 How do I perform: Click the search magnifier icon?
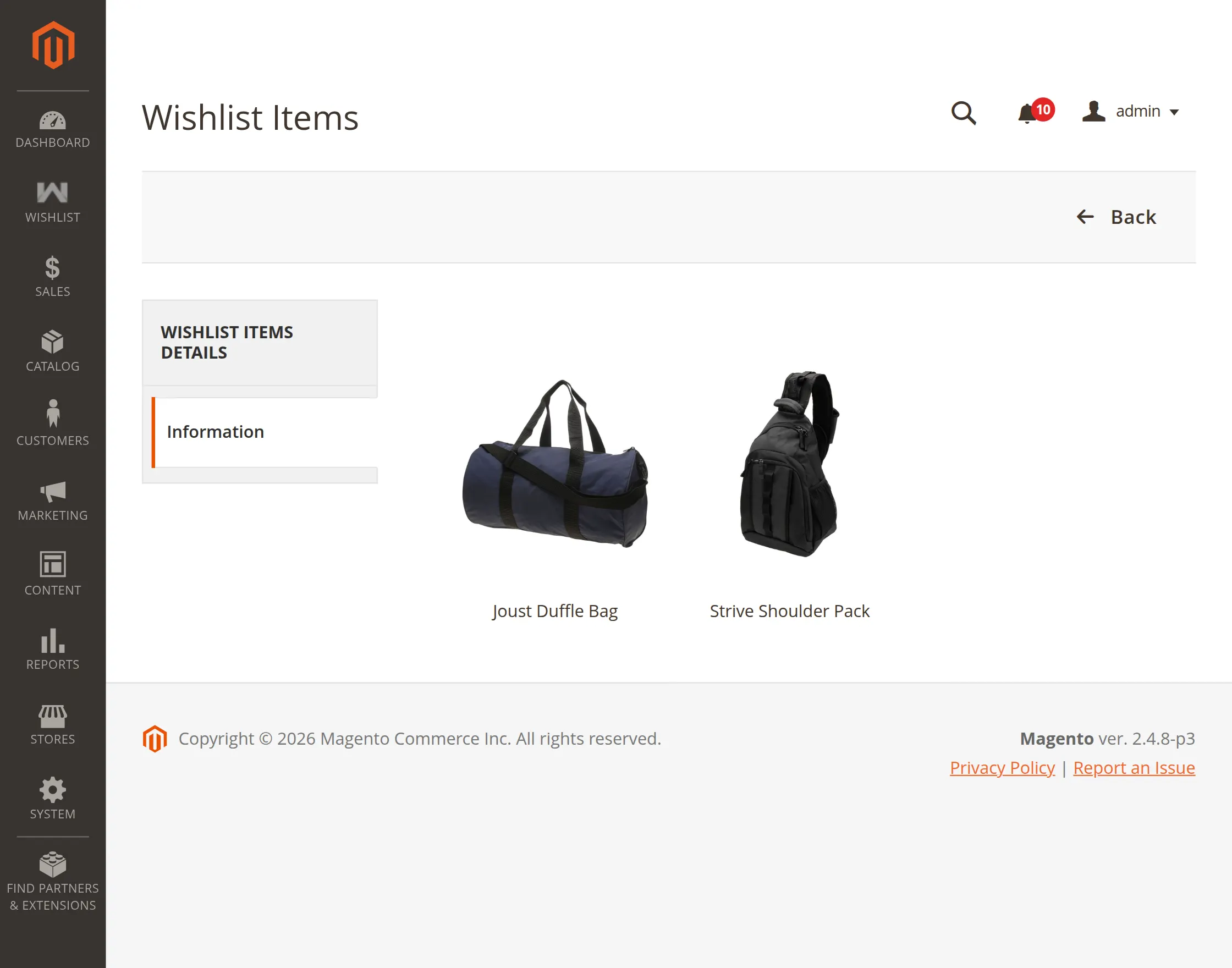pos(964,113)
